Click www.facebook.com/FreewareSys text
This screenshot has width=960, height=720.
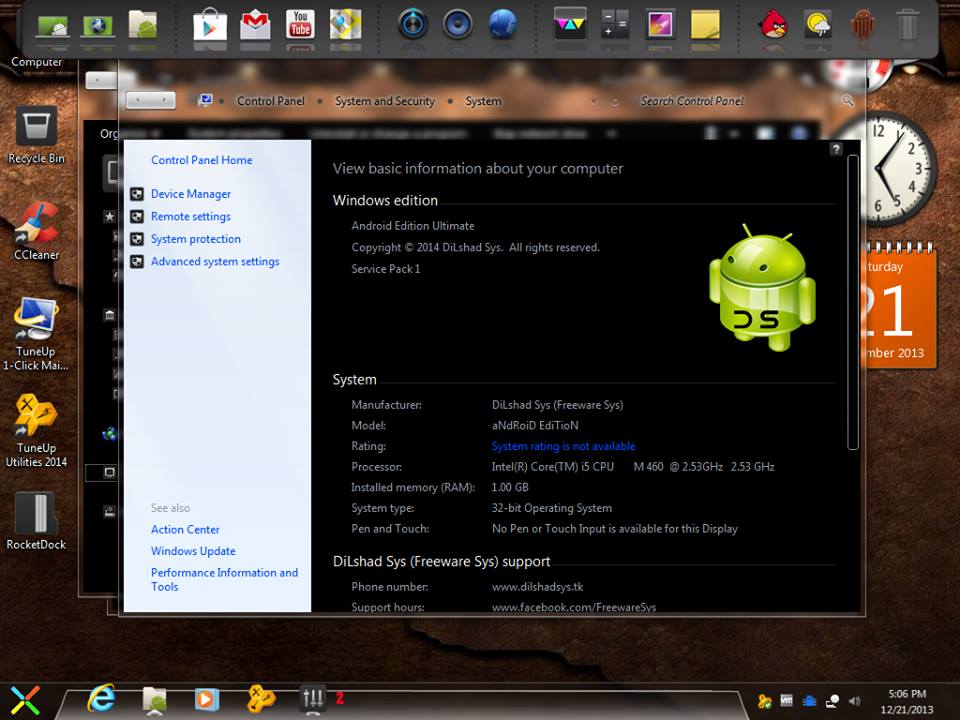[574, 607]
